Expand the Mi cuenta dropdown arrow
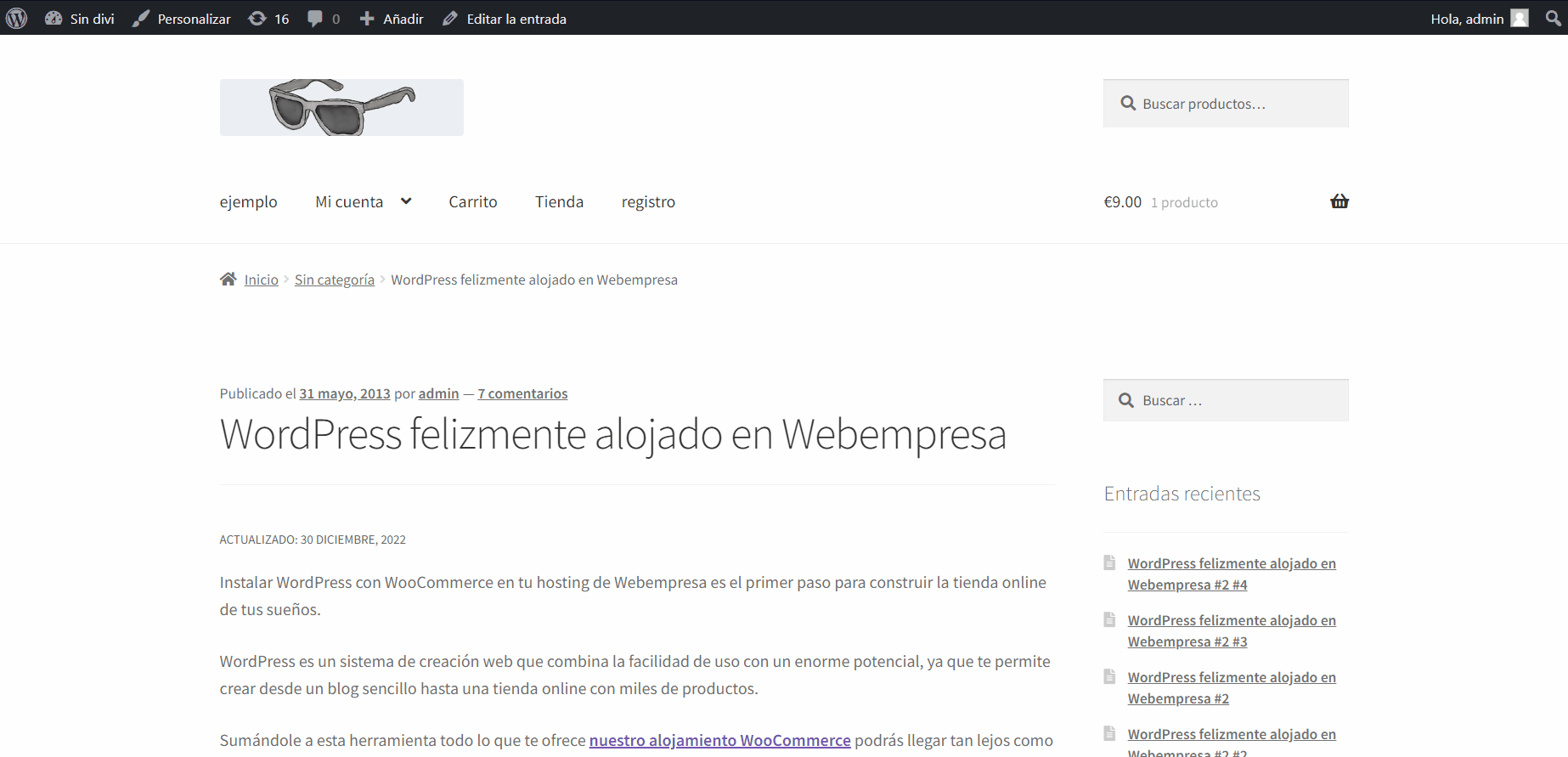The width and height of the screenshot is (1568, 757). 406,201
